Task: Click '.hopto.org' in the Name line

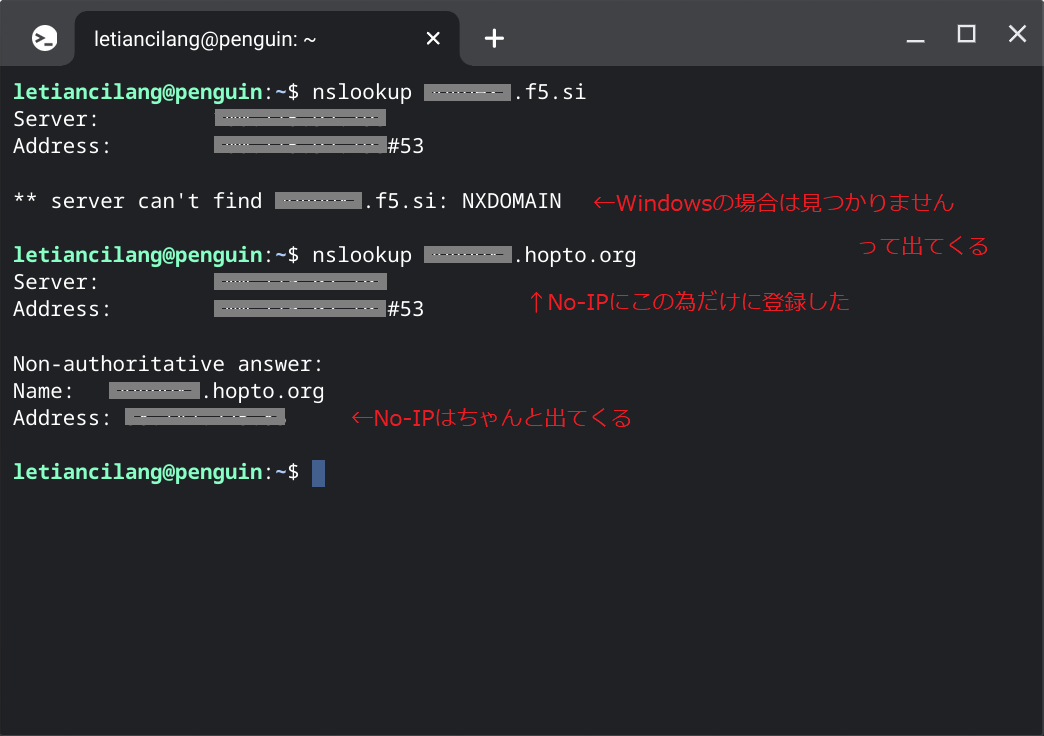Action: coord(263,392)
